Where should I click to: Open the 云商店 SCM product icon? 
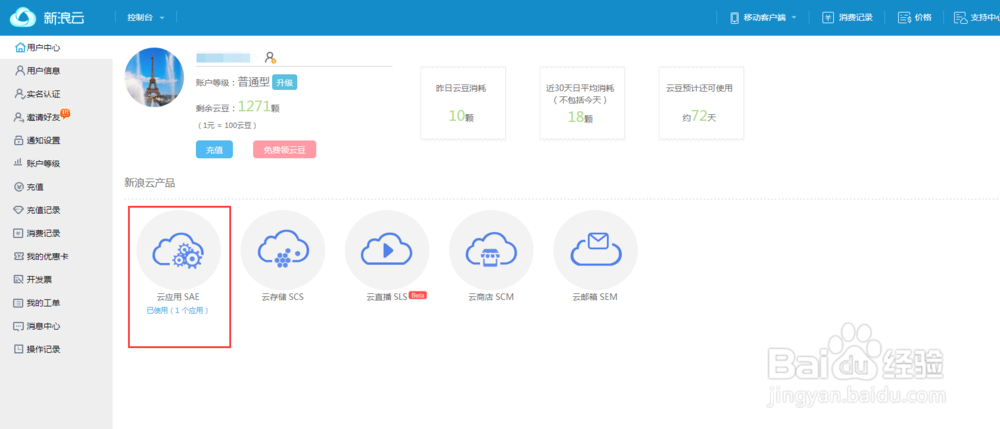tap(491, 252)
